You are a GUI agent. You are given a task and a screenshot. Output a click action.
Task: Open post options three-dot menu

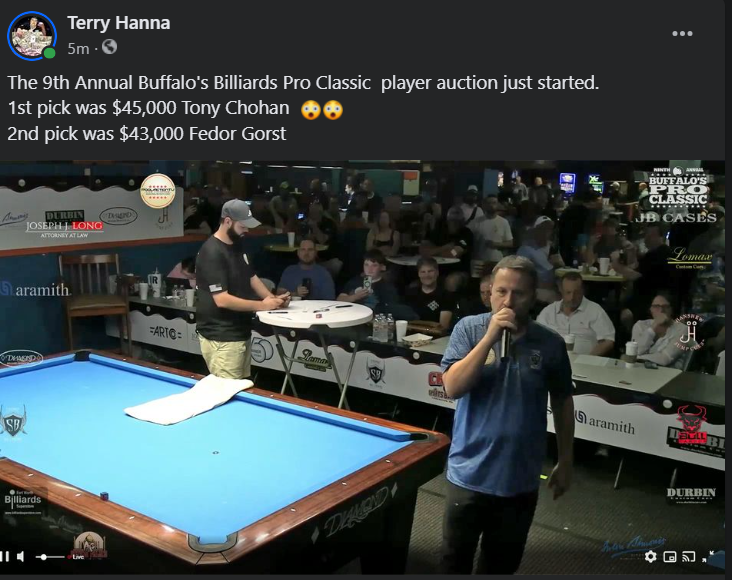(x=682, y=34)
